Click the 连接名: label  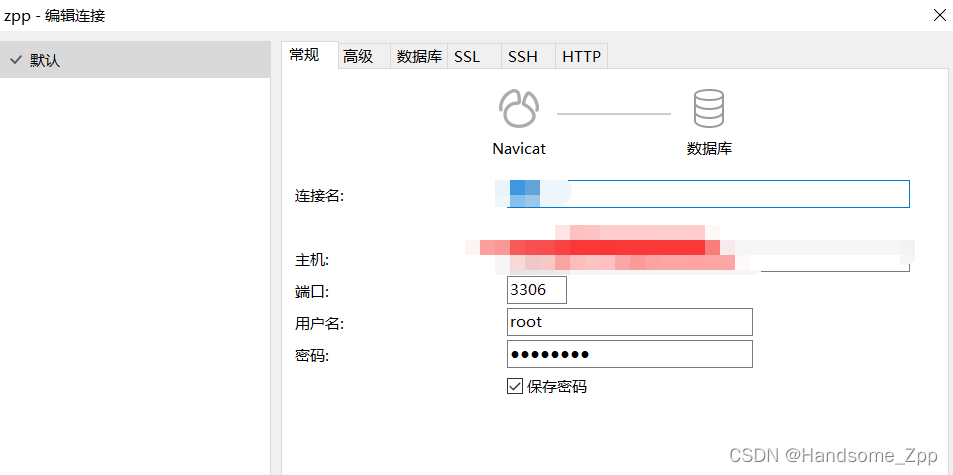[x=320, y=196]
